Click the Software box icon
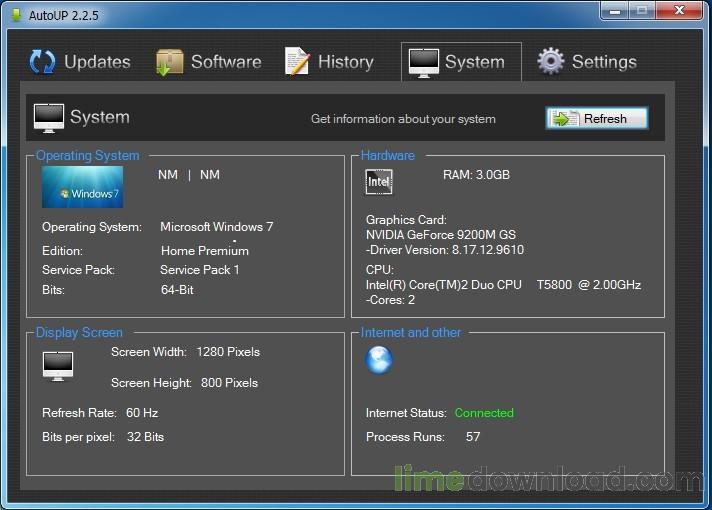Viewport: 712px width, 510px height. click(x=169, y=62)
